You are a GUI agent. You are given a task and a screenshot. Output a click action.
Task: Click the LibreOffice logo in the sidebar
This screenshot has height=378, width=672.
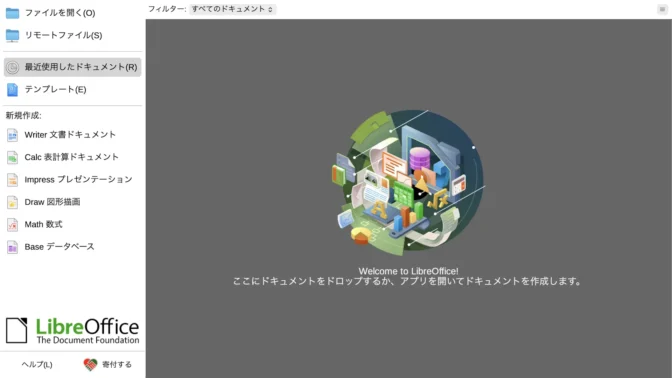point(72,330)
